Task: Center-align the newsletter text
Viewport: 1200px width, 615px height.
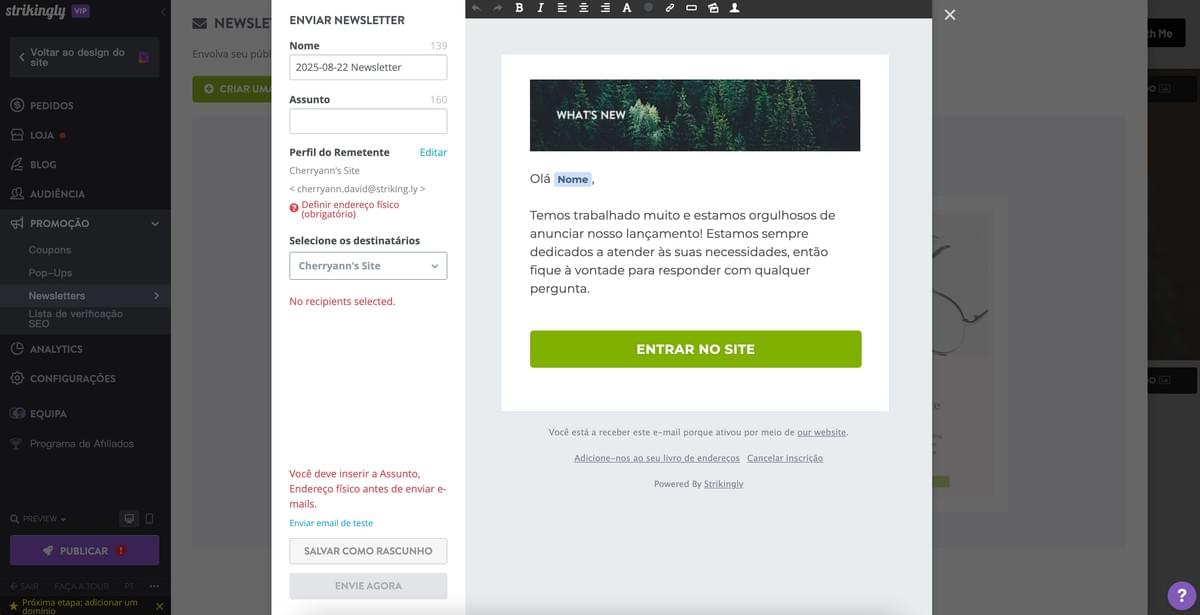Action: [x=583, y=8]
